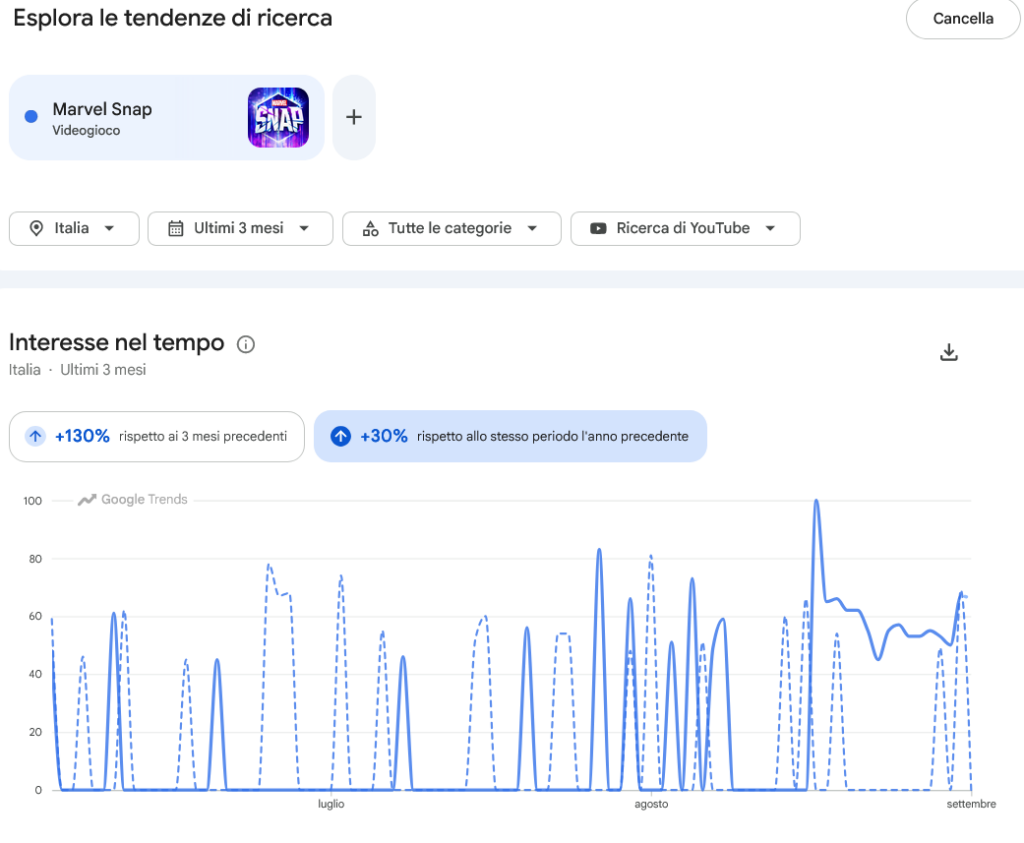Open the Ricerca di YouTube source dropdown

[685, 229]
